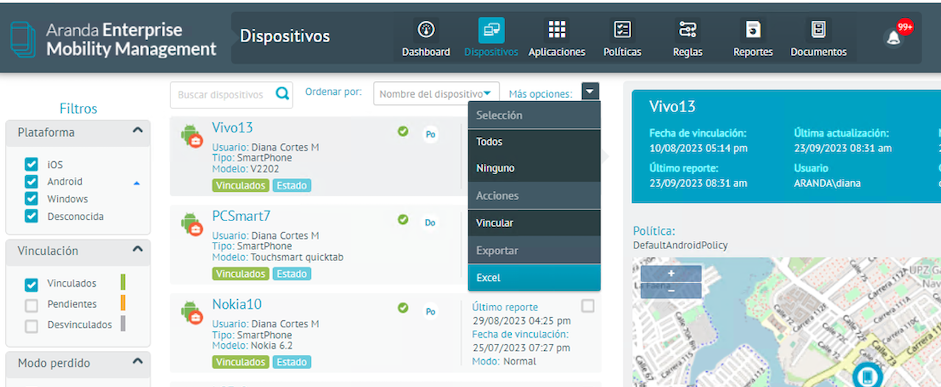Click the small blue arrow beside Android

[136, 183]
